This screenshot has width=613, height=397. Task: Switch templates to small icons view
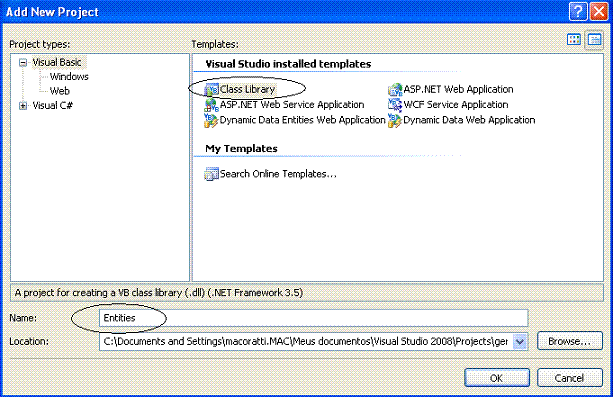click(x=595, y=40)
